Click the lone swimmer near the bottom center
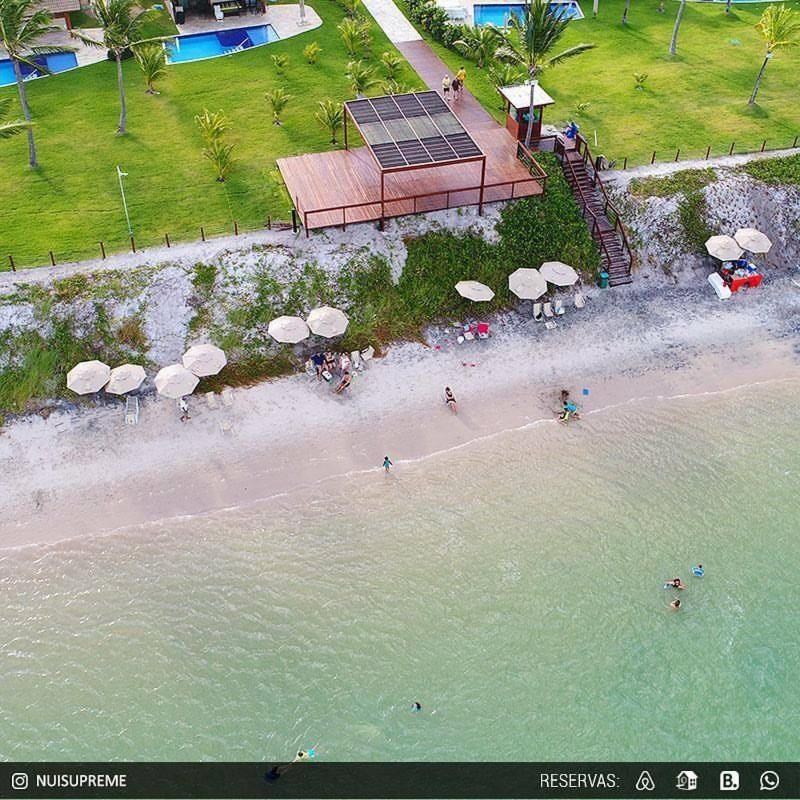The image size is (800, 800). (416, 707)
